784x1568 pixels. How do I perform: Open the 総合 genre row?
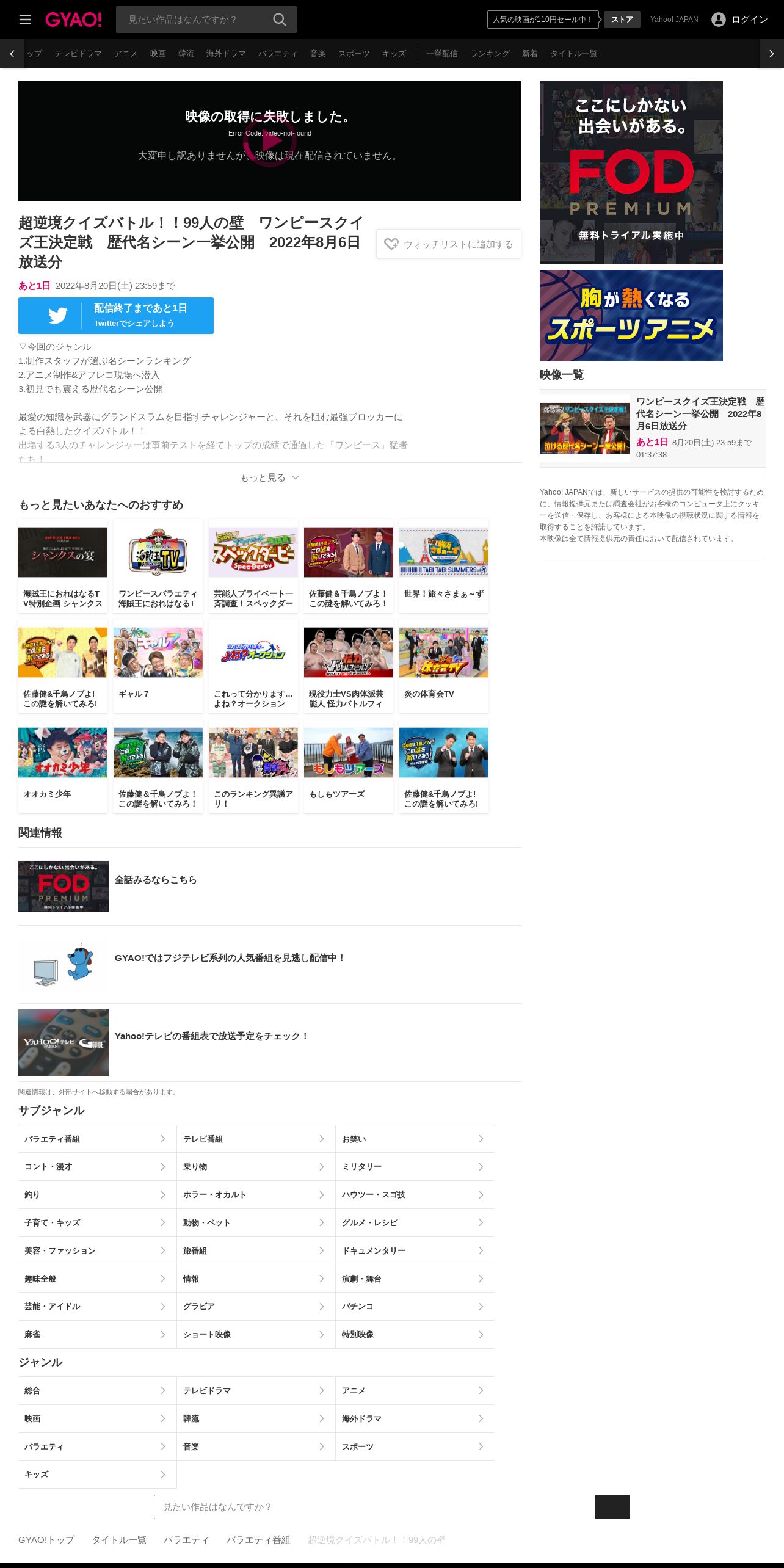coord(97,1391)
